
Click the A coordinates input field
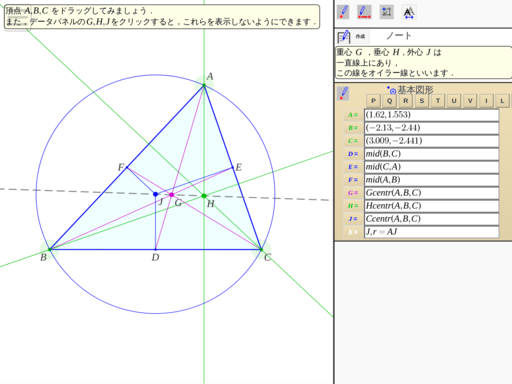pos(432,115)
